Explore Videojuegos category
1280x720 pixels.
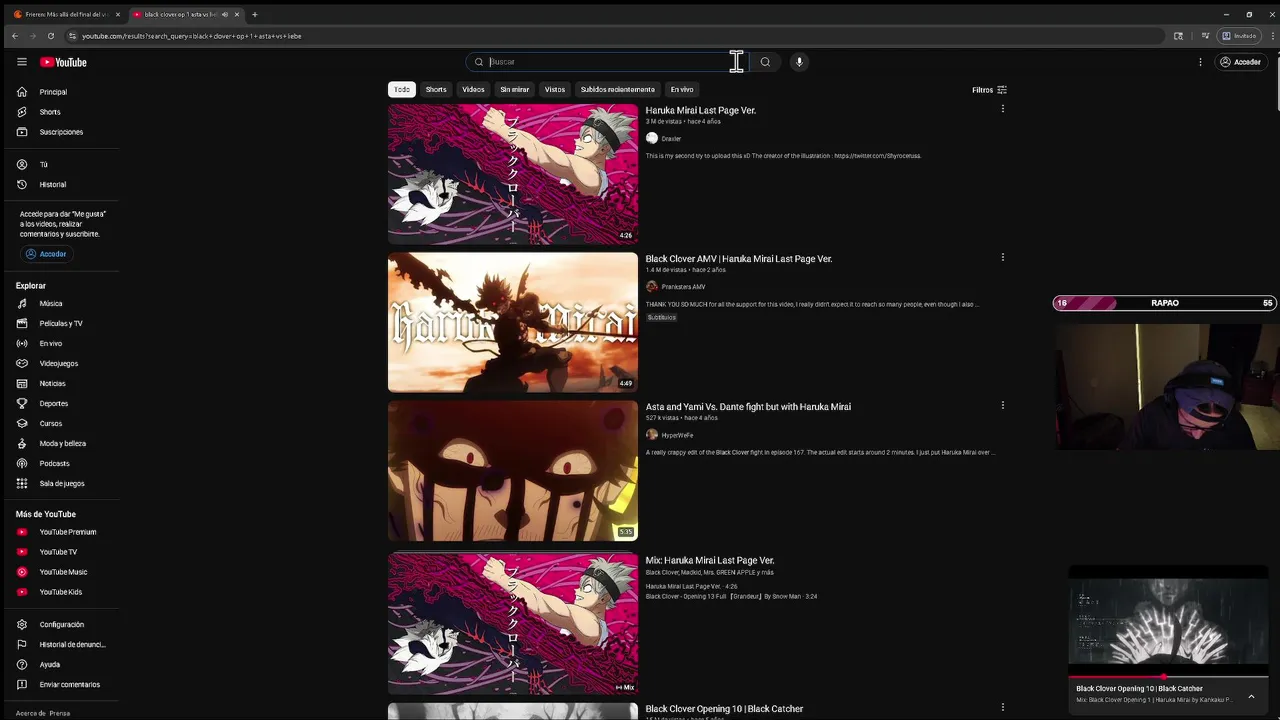point(60,363)
